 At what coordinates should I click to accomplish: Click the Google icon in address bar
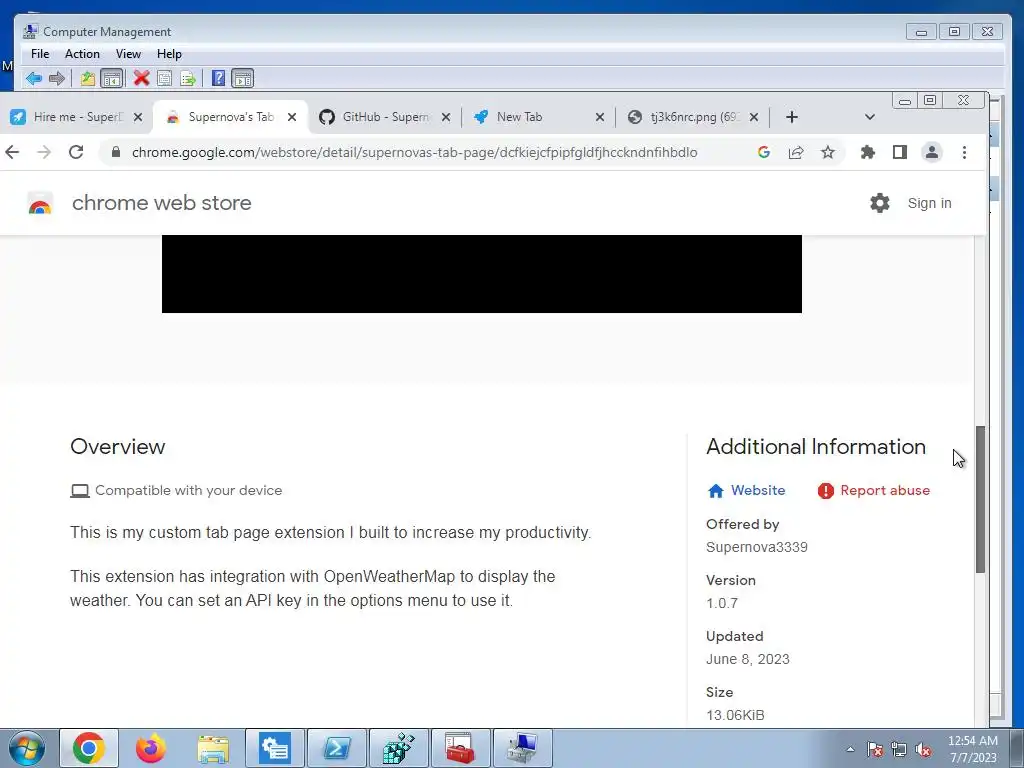[x=763, y=152]
